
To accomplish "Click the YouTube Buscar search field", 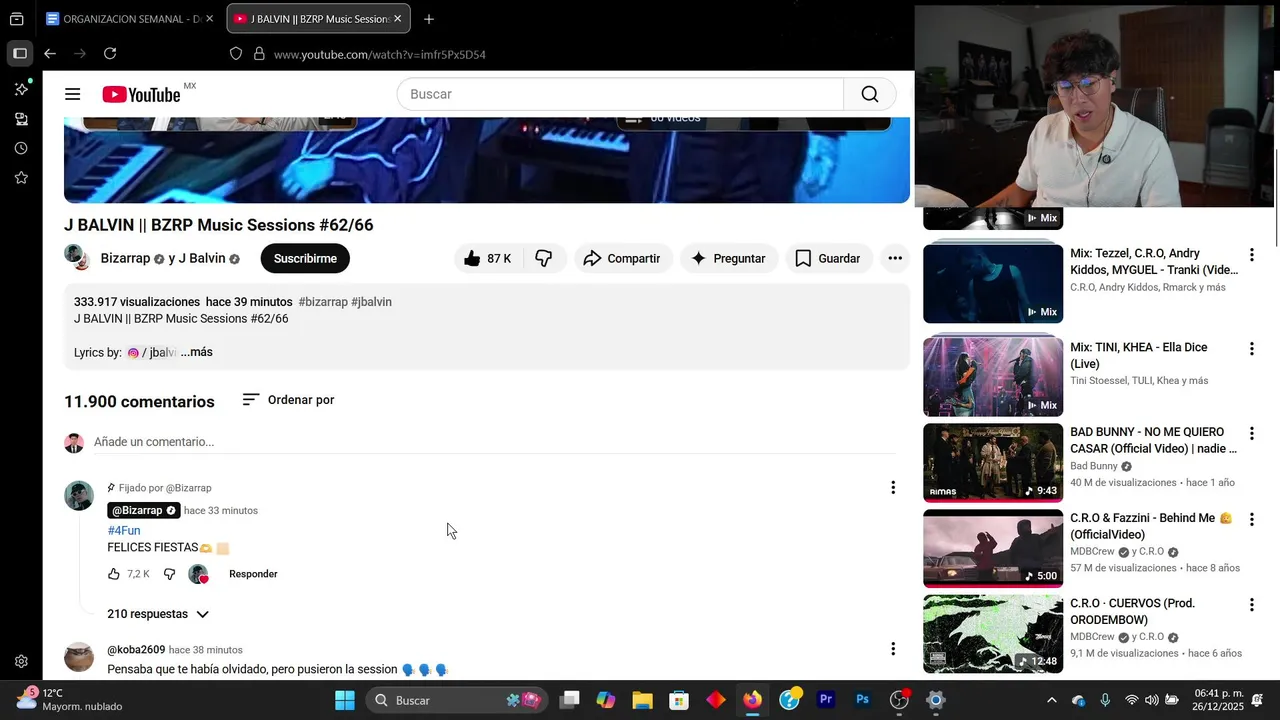I will pos(620,94).
